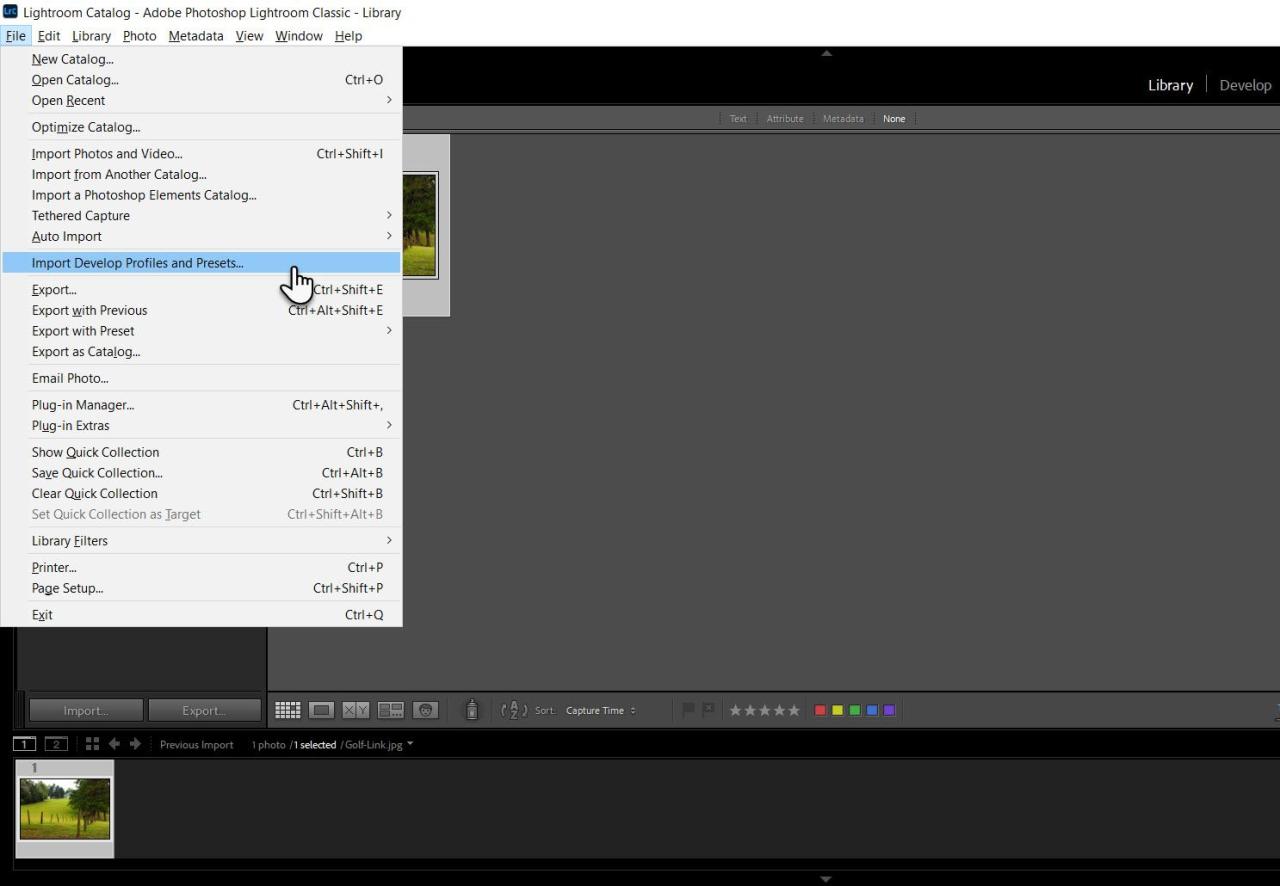Apply green color label

(x=855, y=710)
